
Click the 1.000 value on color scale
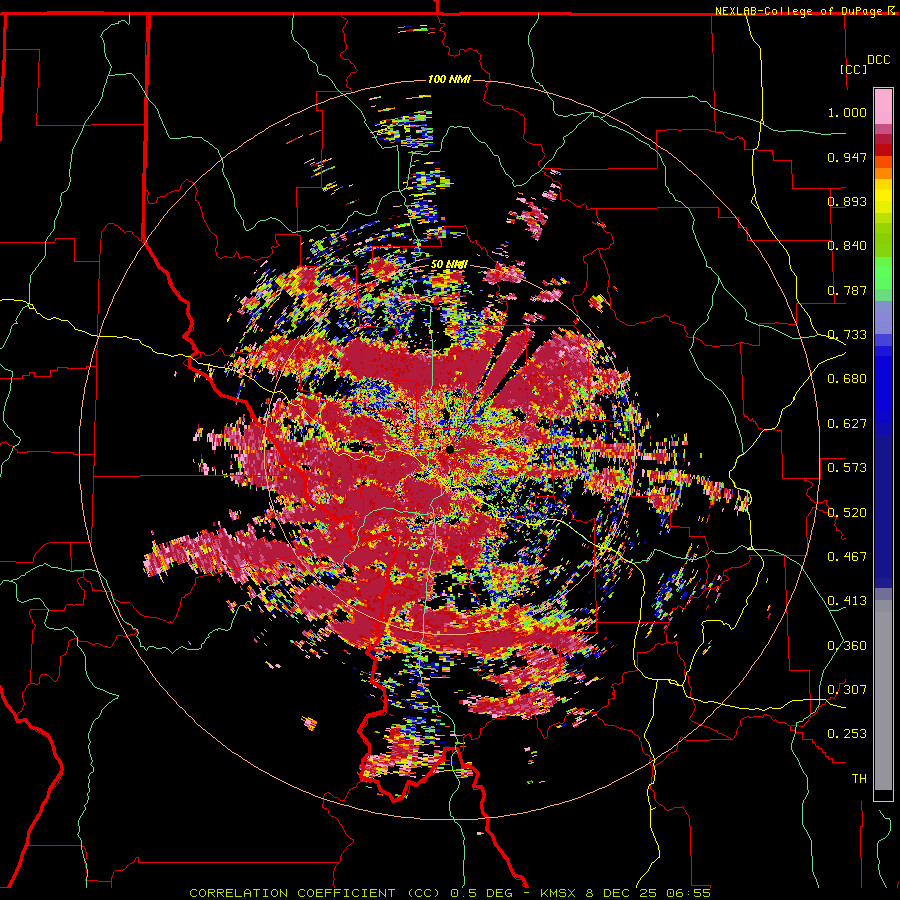tap(847, 112)
